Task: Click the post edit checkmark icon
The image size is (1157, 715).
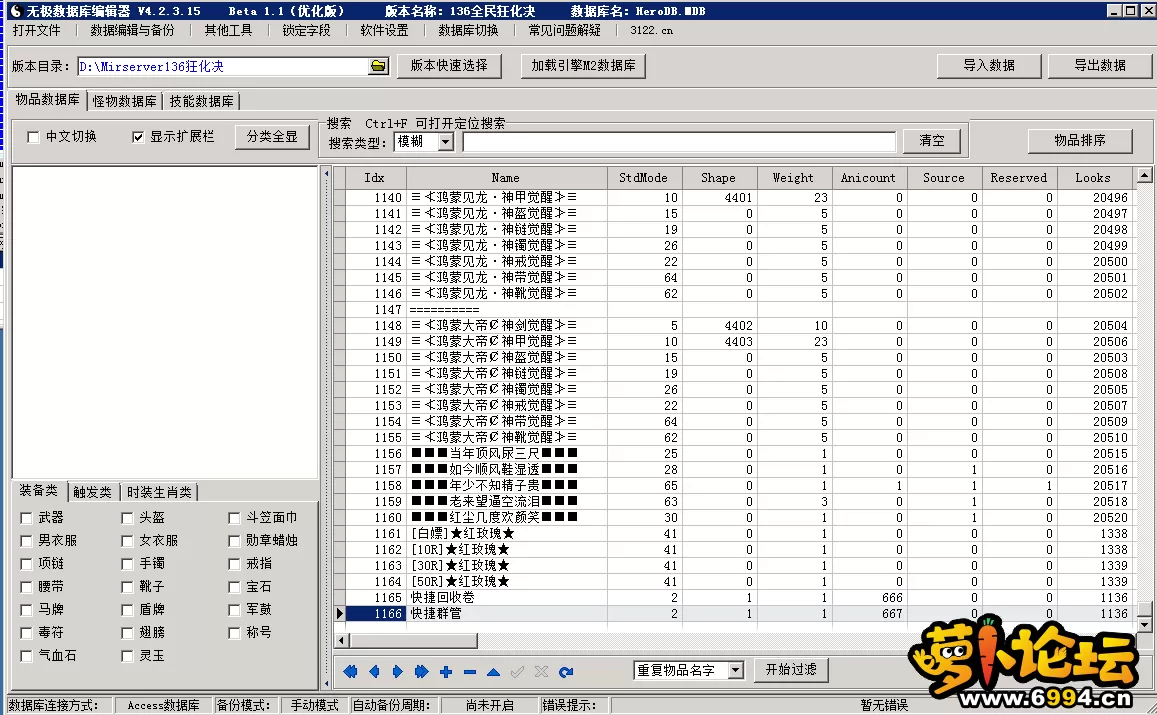Action: point(517,671)
